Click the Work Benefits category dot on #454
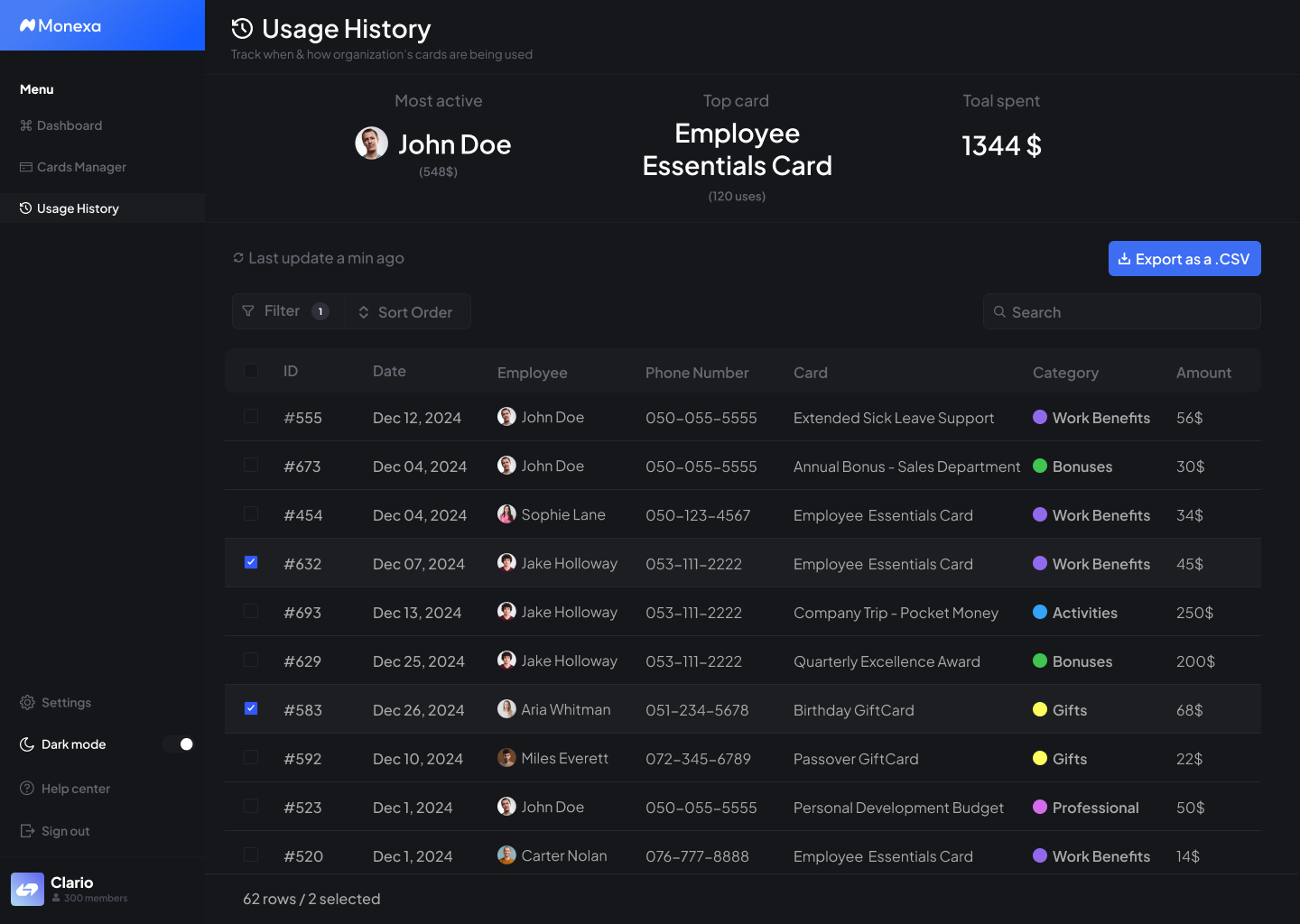The width and height of the screenshot is (1300, 924). (1038, 514)
